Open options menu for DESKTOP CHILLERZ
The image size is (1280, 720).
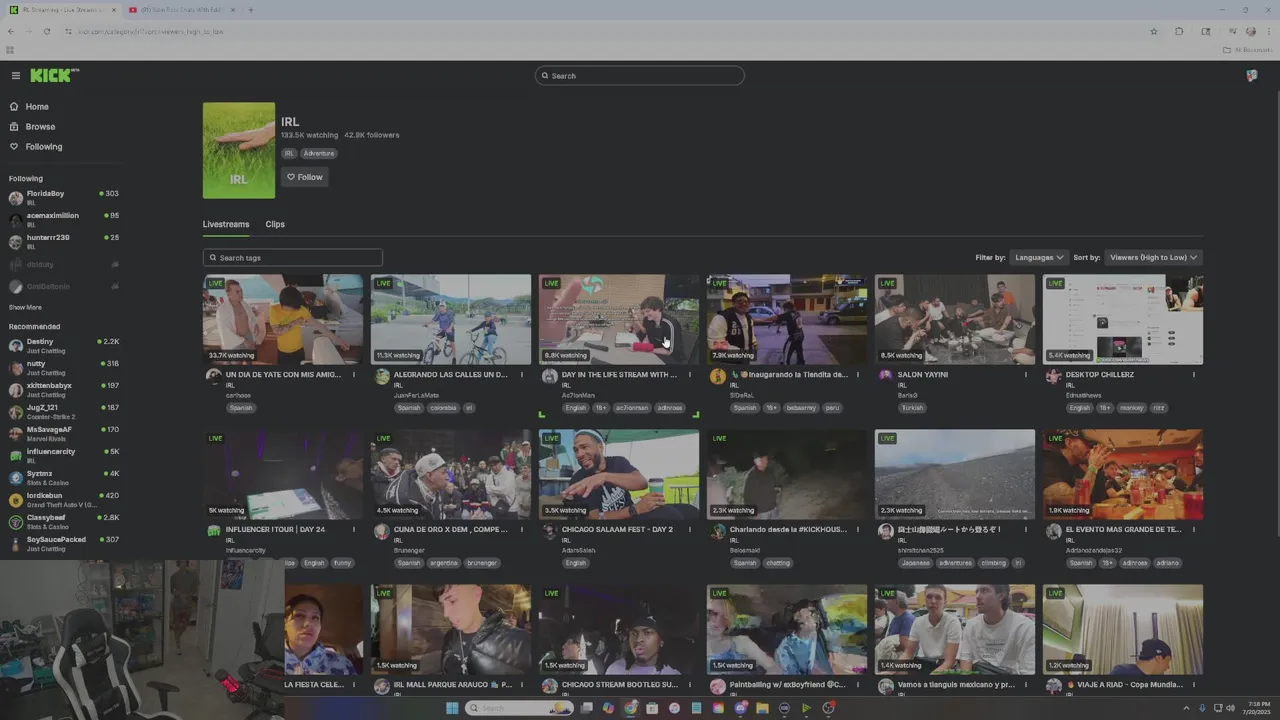pos(1194,375)
